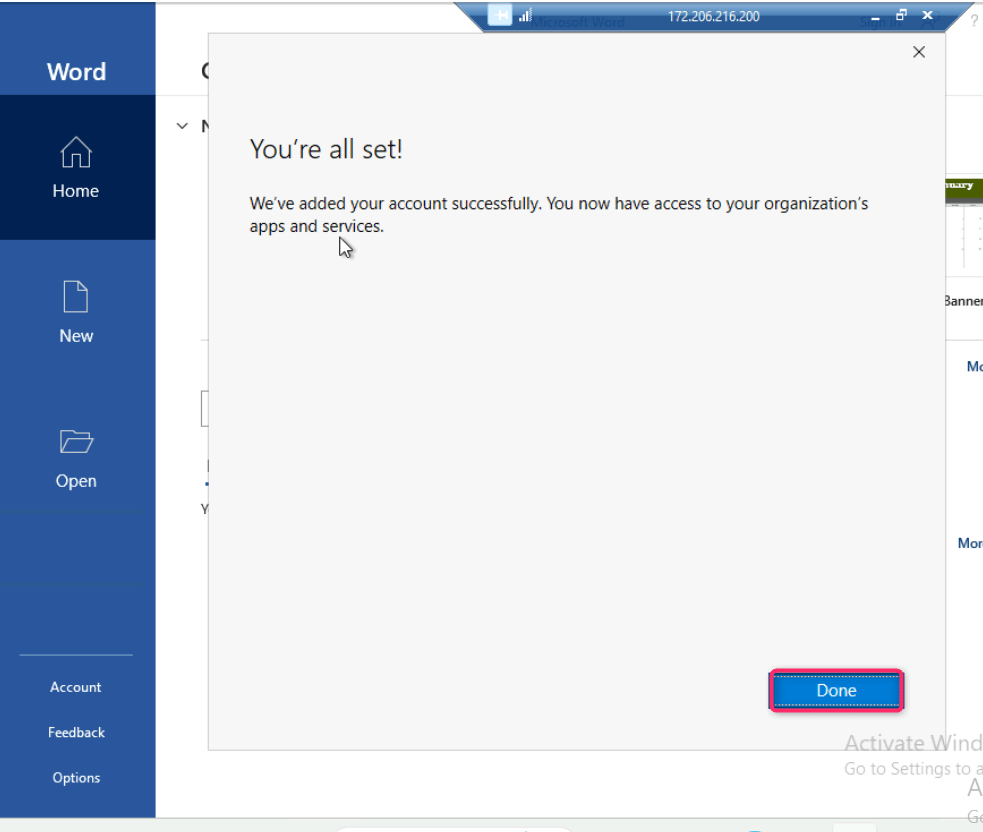
Task: Close the 'You're all set!' dialog with X
Action: tap(919, 52)
